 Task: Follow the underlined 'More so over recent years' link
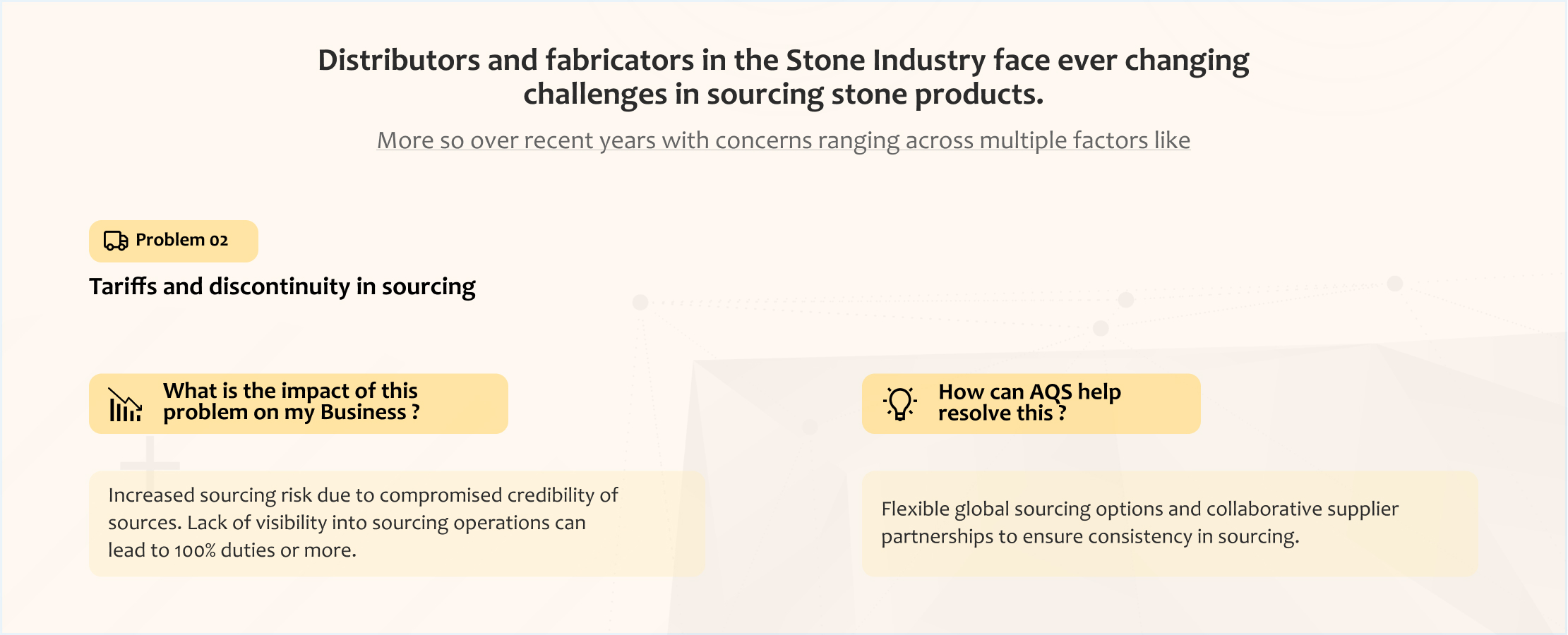pos(783,140)
